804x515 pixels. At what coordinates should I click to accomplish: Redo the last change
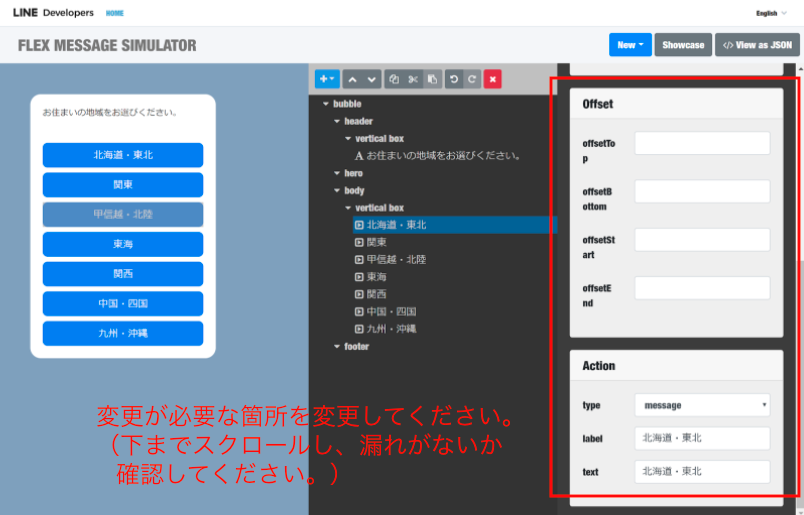(x=471, y=79)
